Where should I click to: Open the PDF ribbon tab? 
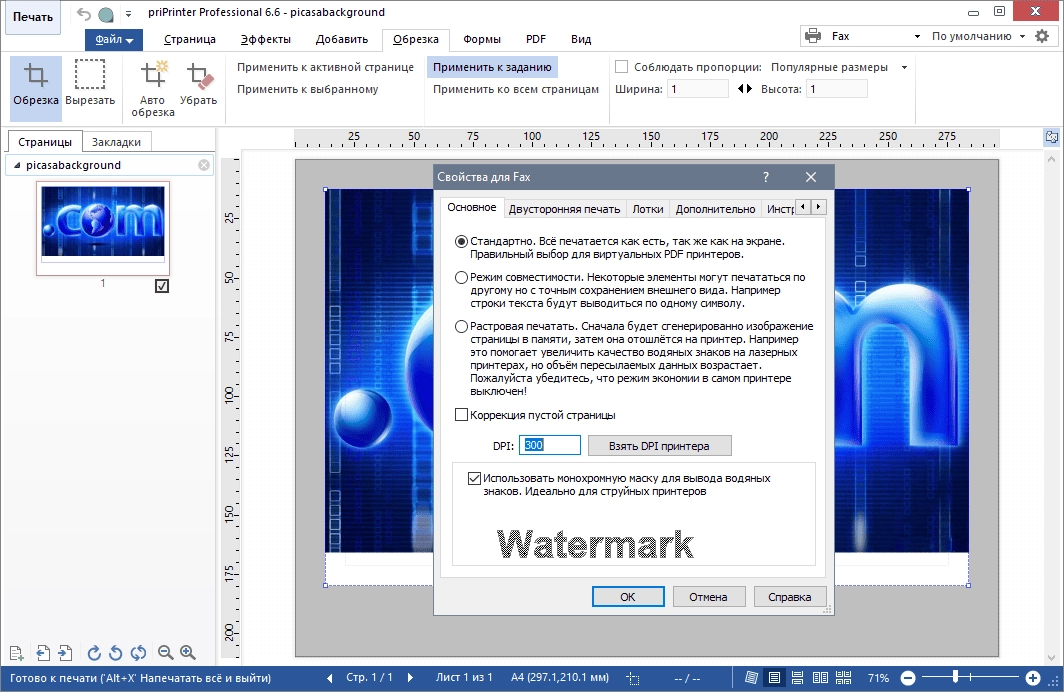(536, 39)
